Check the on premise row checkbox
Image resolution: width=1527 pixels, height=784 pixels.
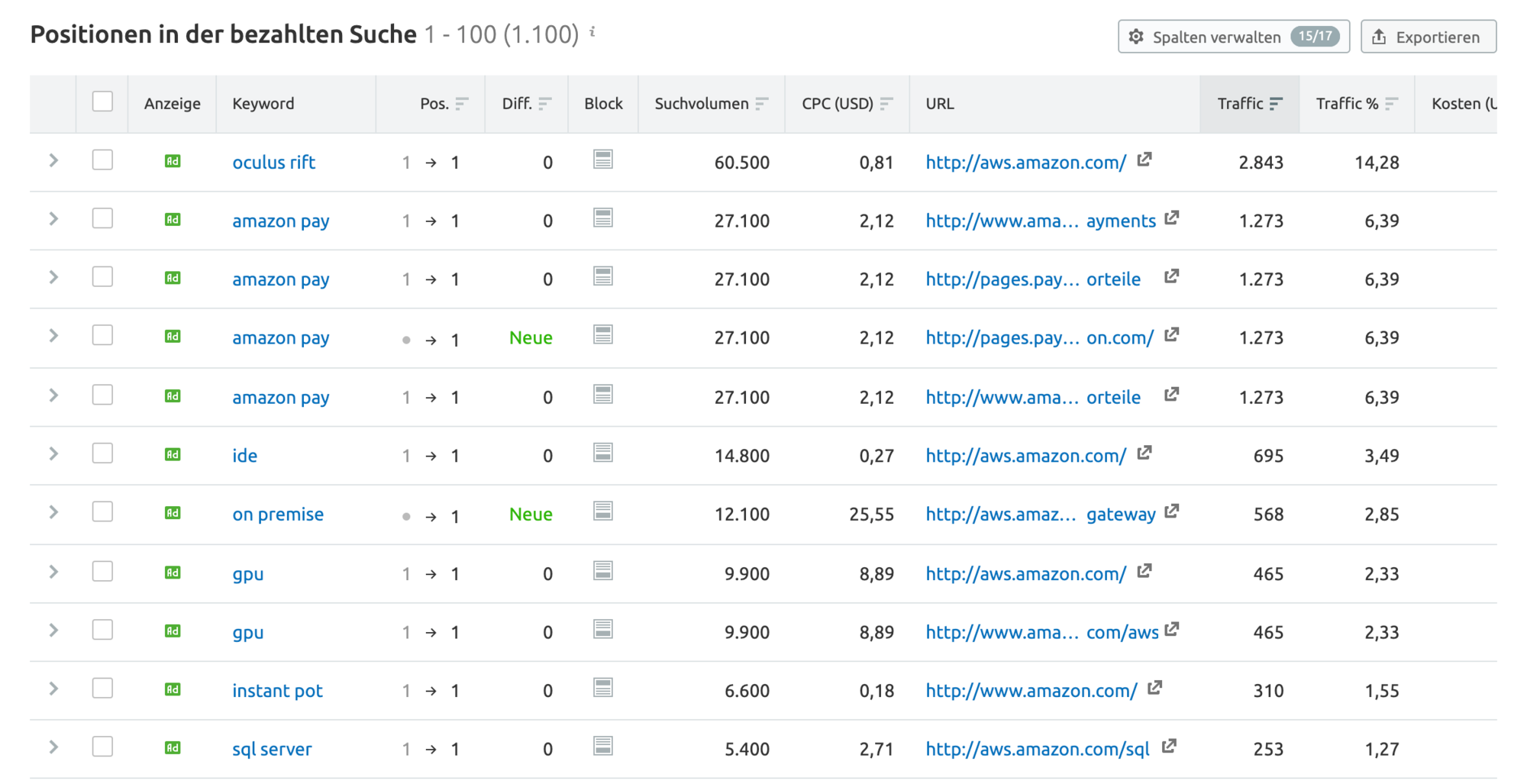102,511
